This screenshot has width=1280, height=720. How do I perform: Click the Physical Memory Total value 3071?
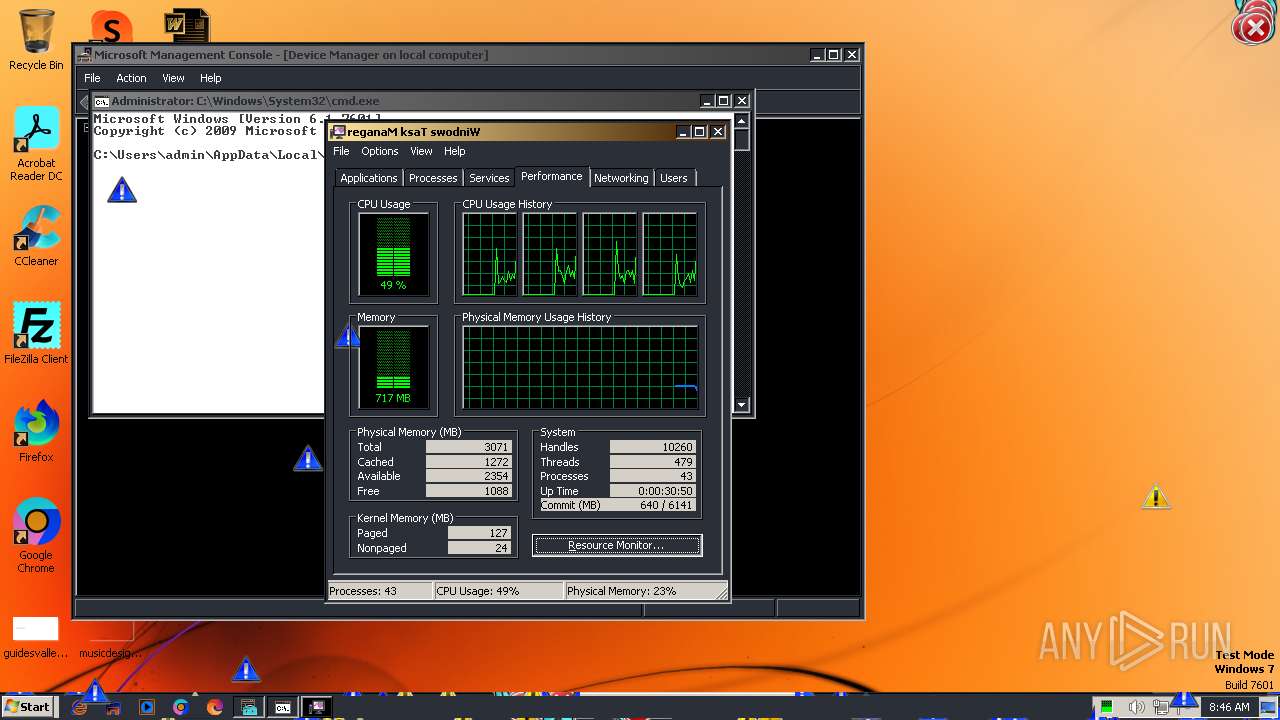tap(469, 447)
